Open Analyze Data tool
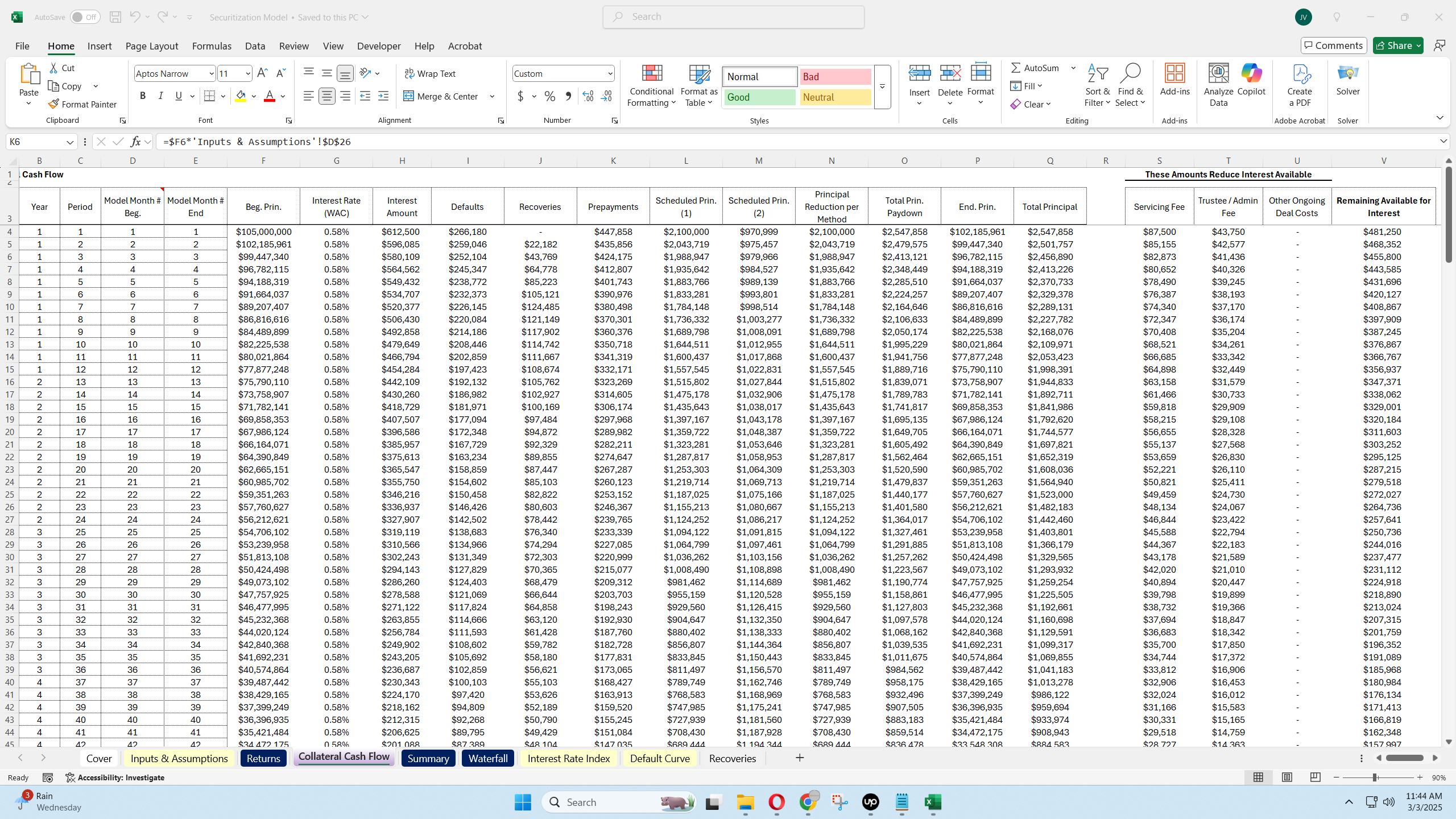 point(1219,85)
